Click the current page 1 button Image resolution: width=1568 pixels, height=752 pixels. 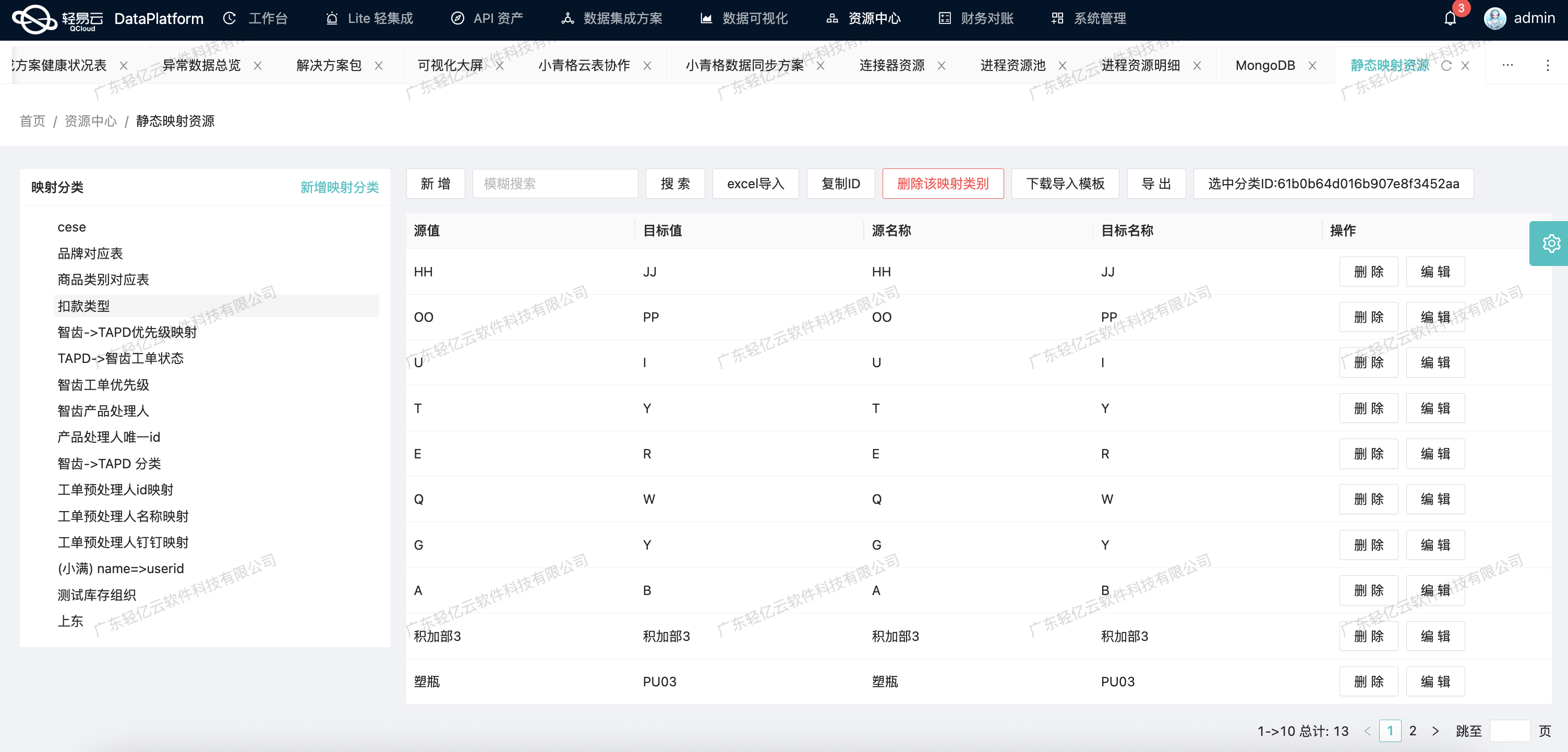click(x=1390, y=731)
